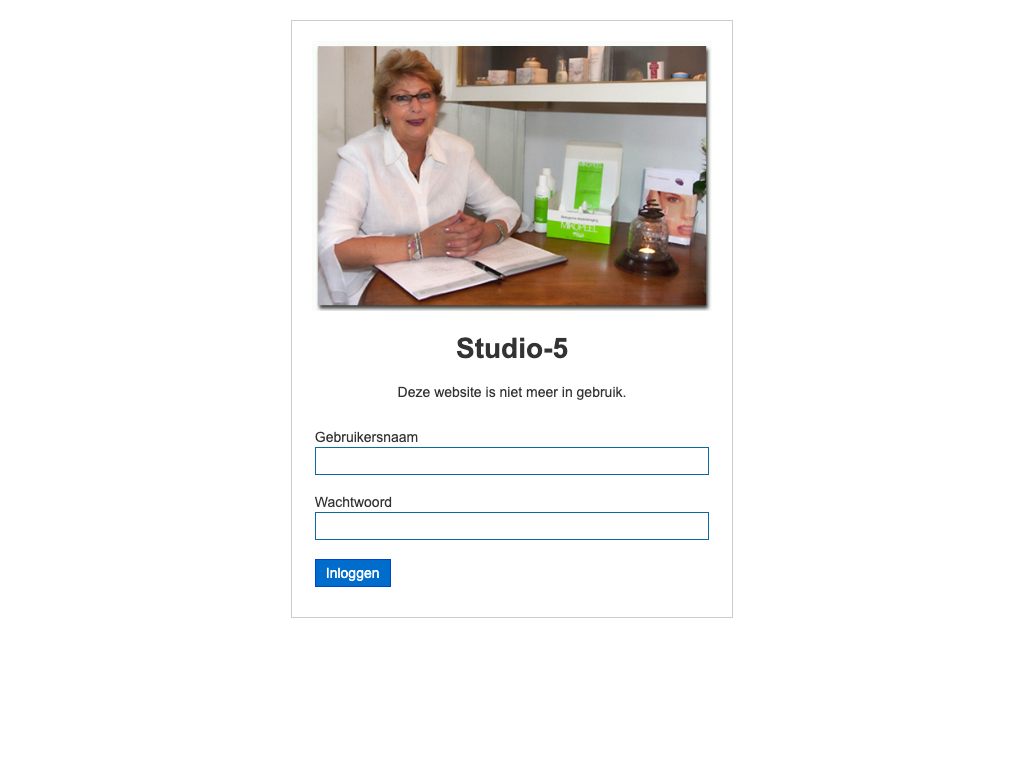Click the brochure showing a face
The width and height of the screenshot is (1024, 768).
[669, 206]
